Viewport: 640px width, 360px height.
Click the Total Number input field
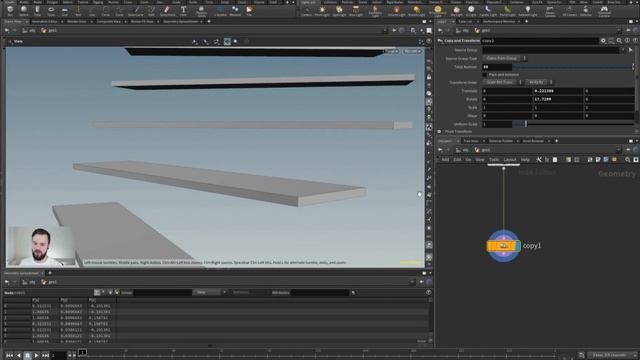point(497,67)
